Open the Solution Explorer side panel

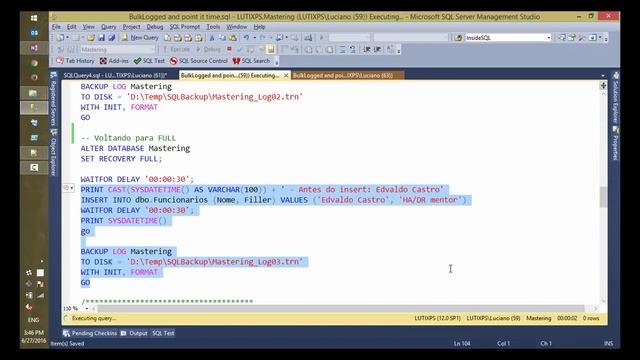pos(616,97)
